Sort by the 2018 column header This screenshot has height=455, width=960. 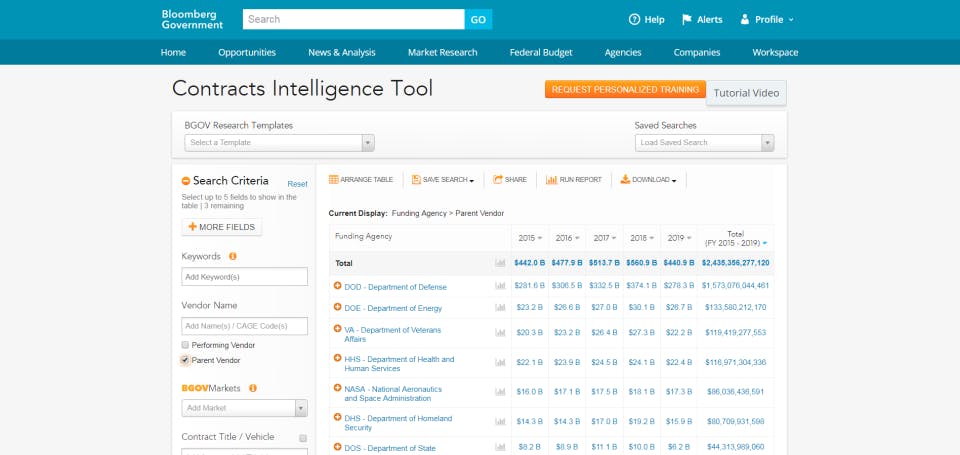coord(642,238)
